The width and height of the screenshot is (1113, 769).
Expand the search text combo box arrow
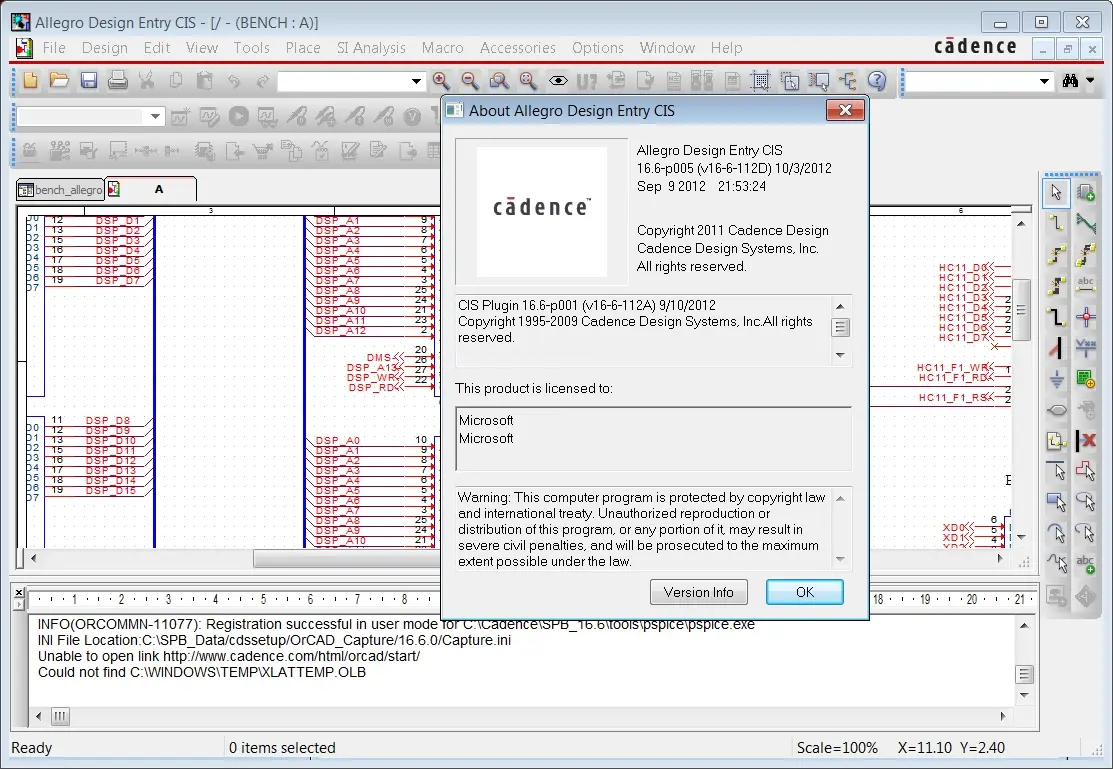(1044, 82)
